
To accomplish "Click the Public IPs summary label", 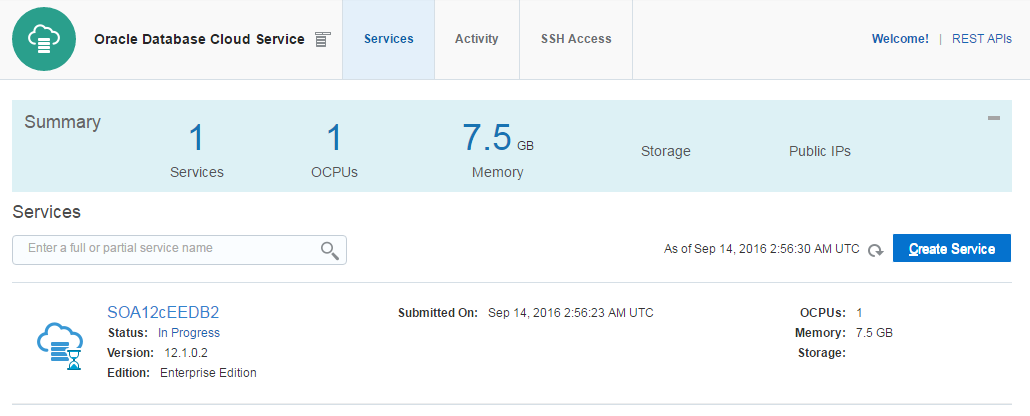I will 820,152.
